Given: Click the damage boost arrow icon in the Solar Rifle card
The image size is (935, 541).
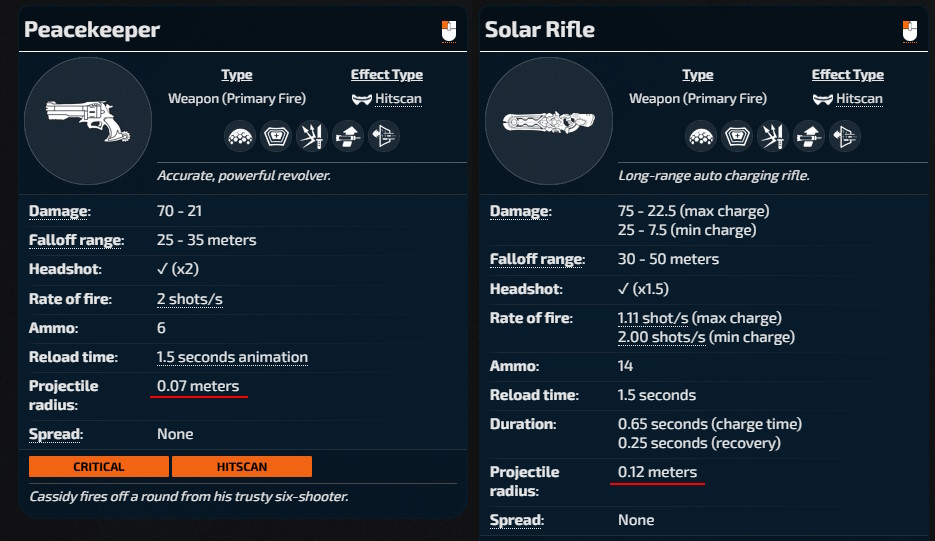Looking at the screenshot, I should (x=809, y=137).
